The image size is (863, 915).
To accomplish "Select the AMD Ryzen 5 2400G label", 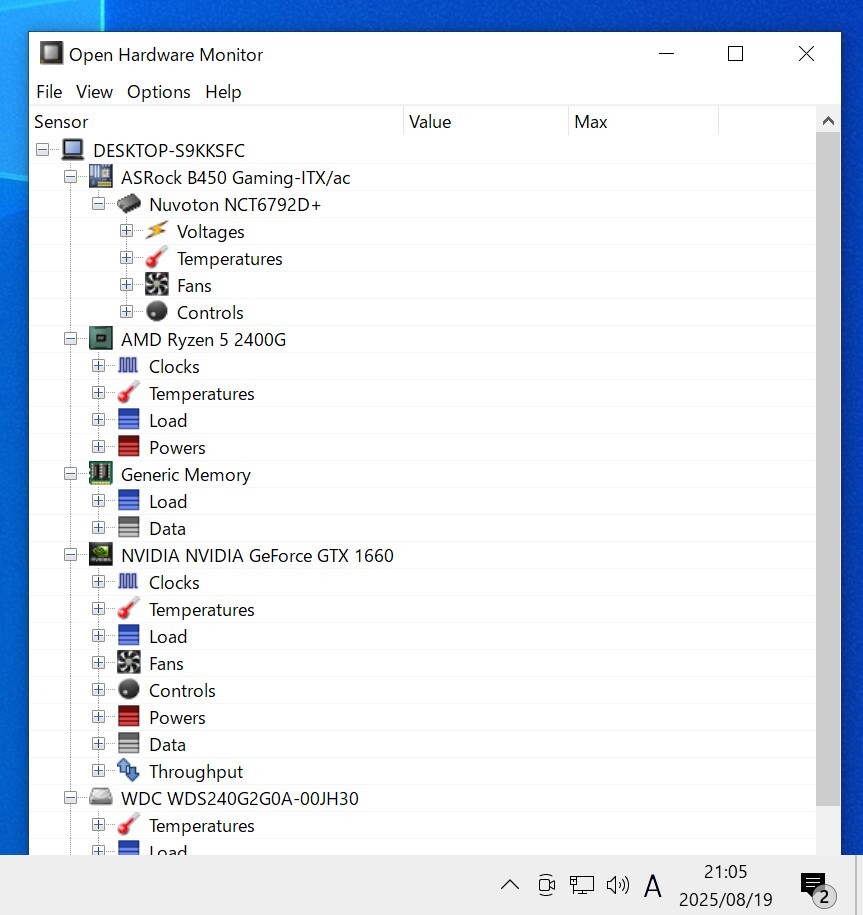I will (204, 340).
